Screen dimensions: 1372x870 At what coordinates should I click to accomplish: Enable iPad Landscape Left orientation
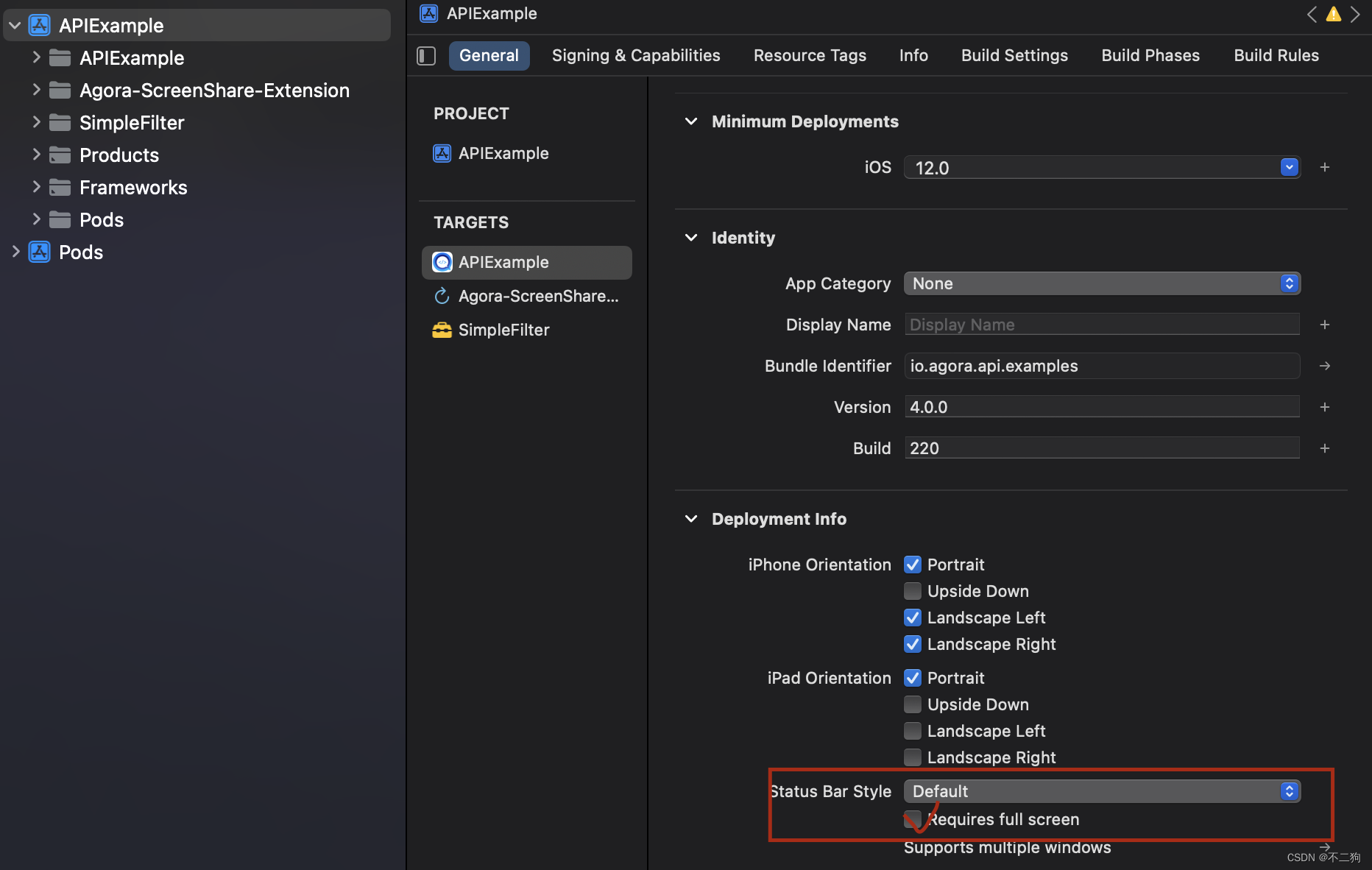(x=913, y=731)
